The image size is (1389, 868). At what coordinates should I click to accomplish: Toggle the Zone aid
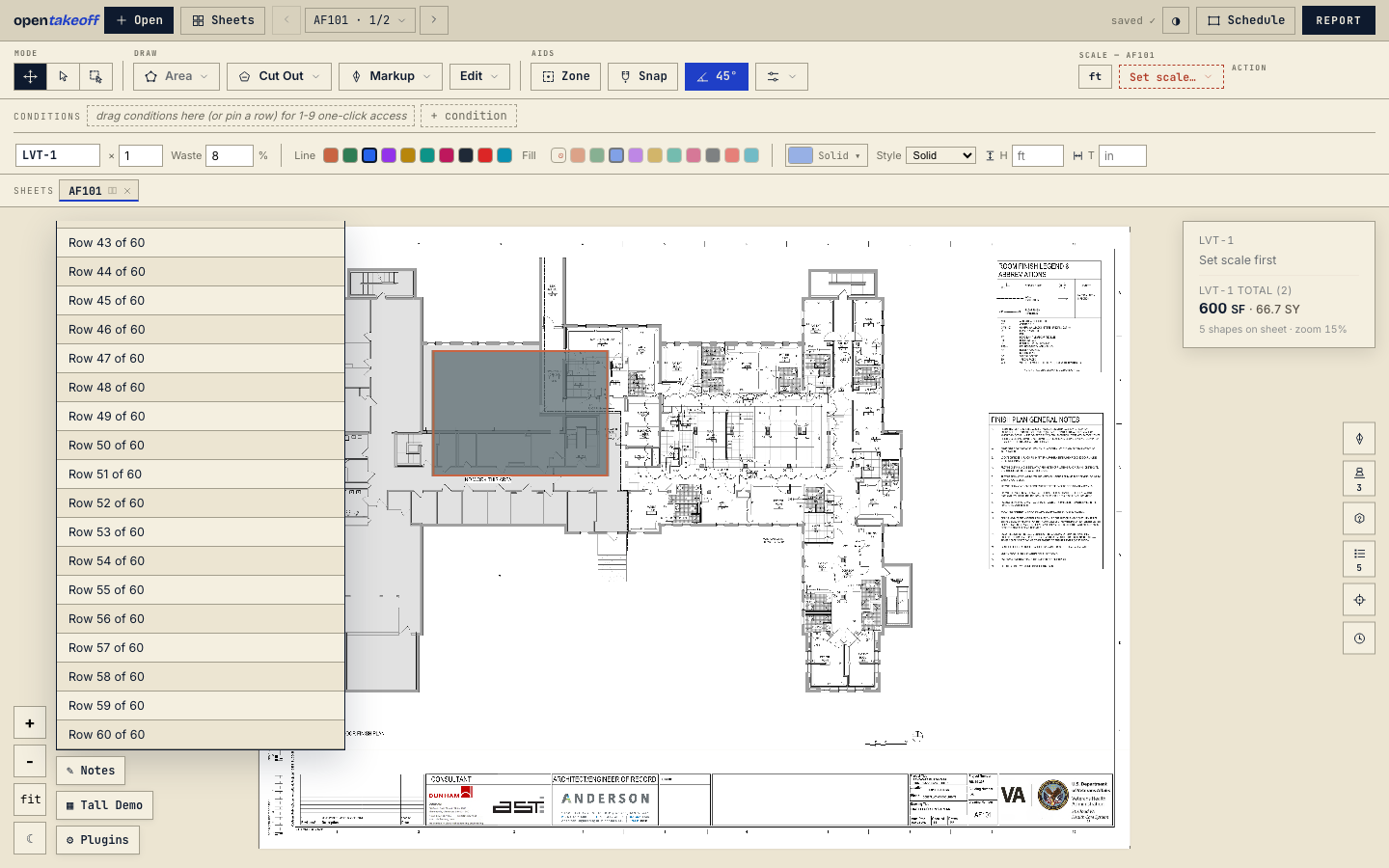[x=566, y=76]
